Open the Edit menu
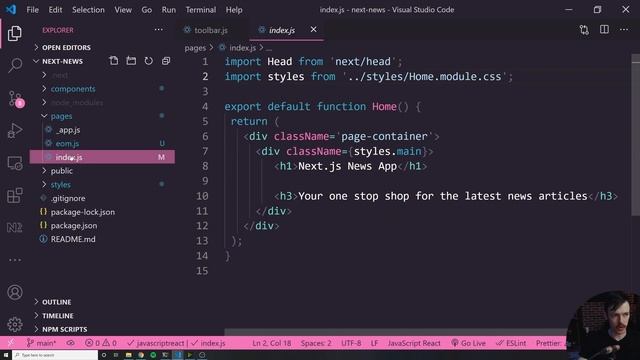 [x=55, y=9]
